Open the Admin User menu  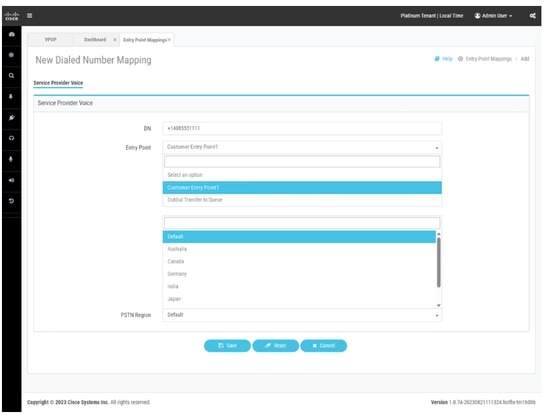click(x=493, y=16)
